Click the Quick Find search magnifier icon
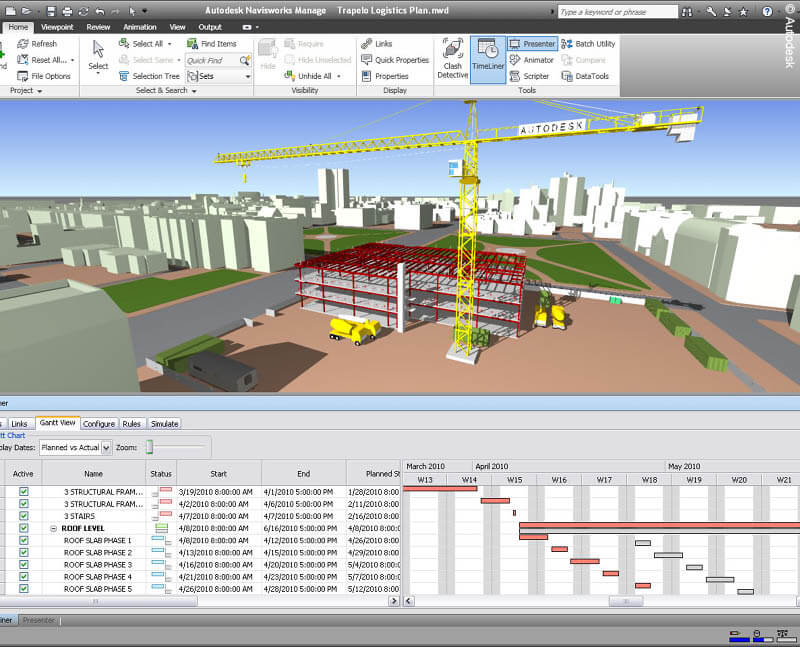 click(245, 60)
